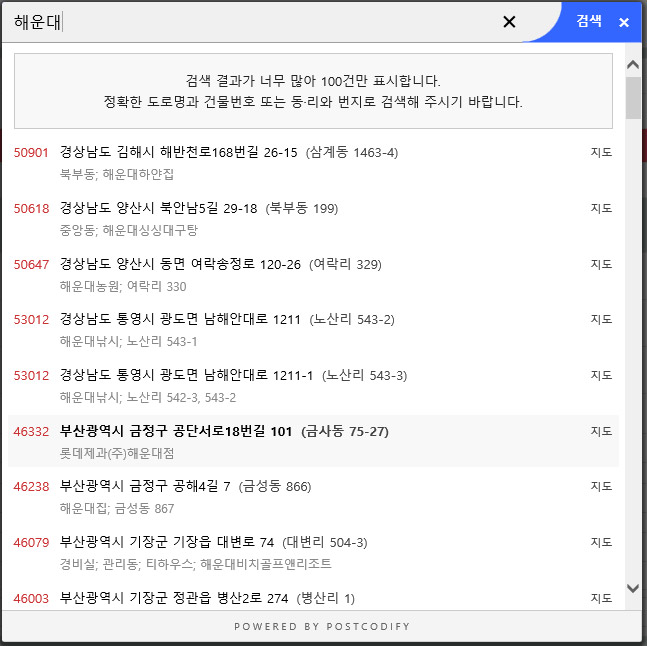
Task: Click the blue 검색 search button
Action: [x=588, y=21]
